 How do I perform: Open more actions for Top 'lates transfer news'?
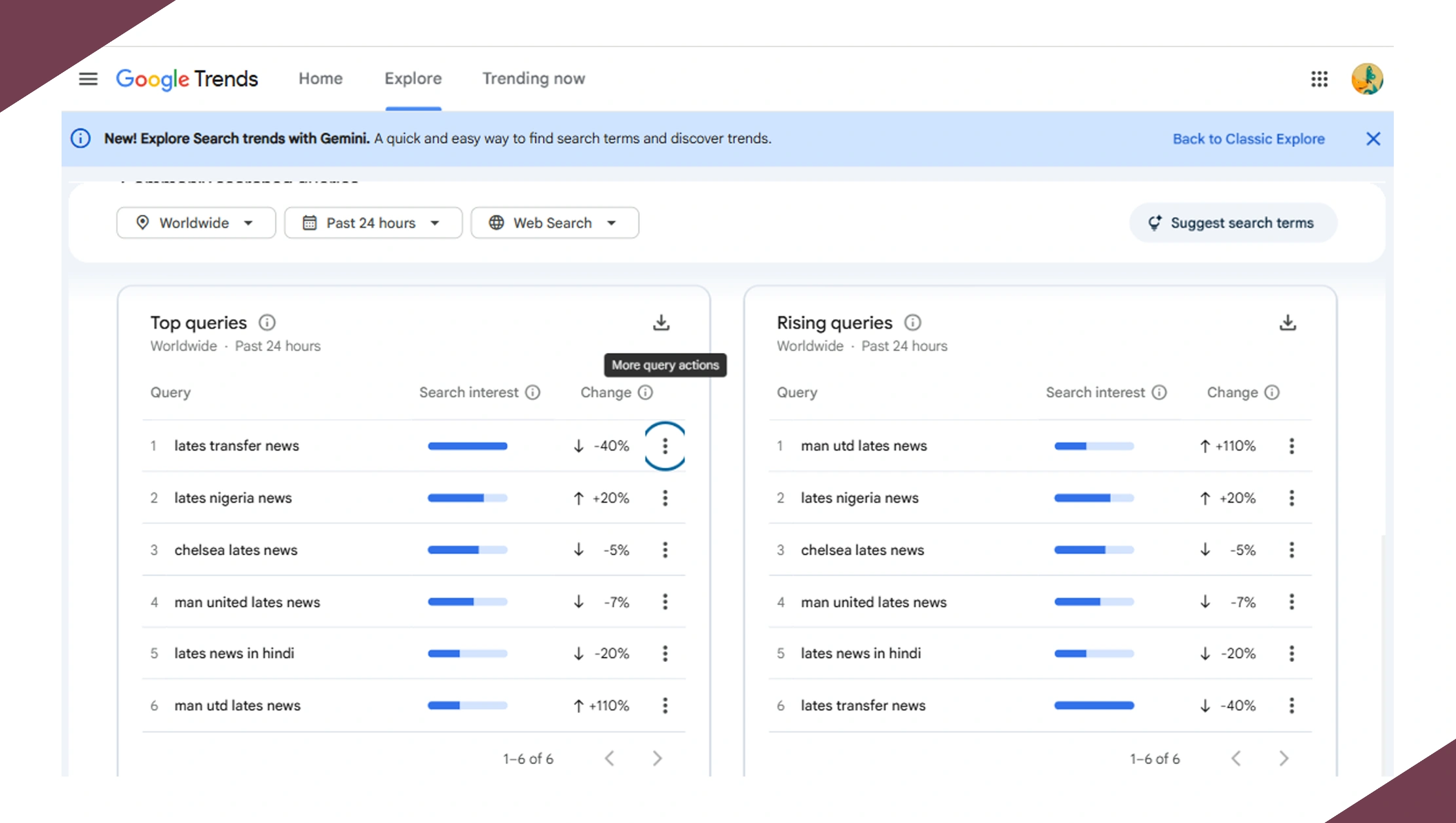point(665,446)
